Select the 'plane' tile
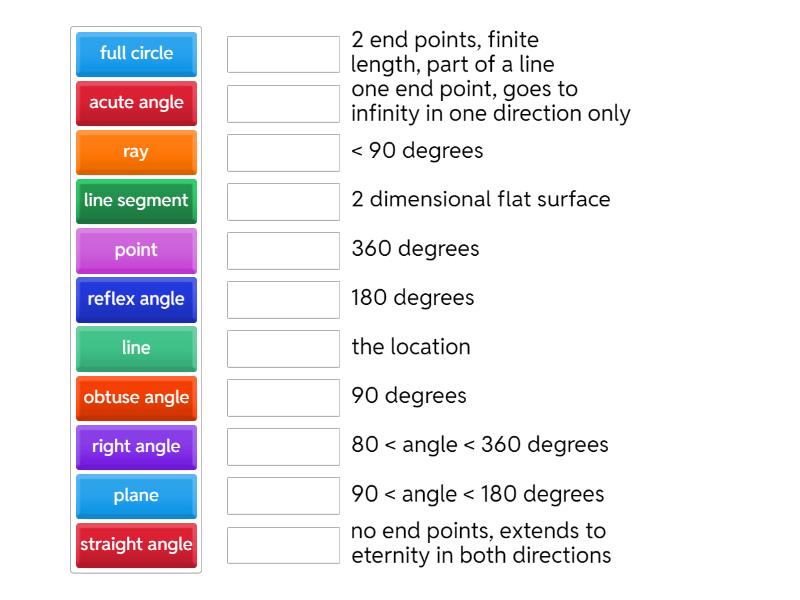 [x=136, y=496]
